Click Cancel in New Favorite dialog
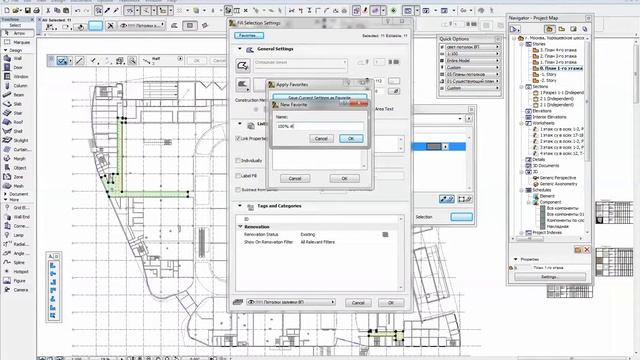Image resolution: width=640 pixels, height=360 pixels. click(x=321, y=139)
